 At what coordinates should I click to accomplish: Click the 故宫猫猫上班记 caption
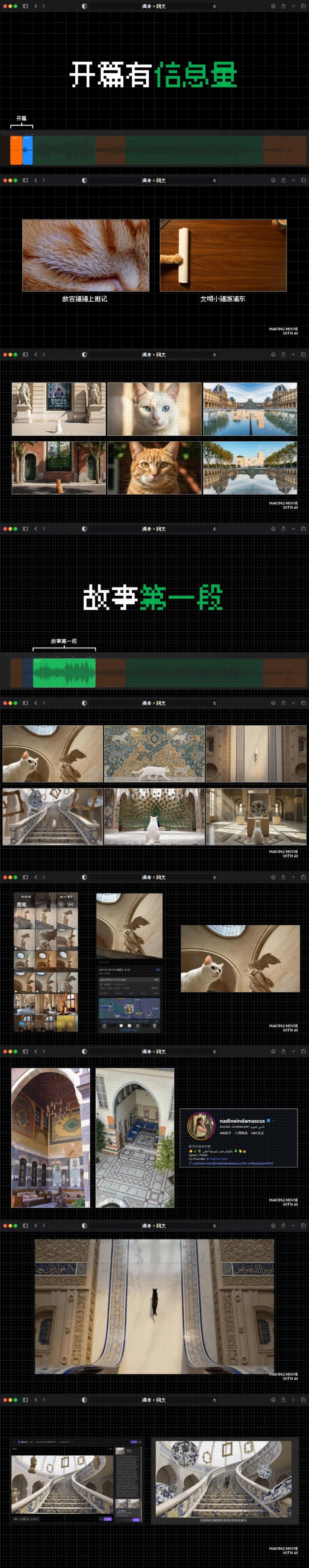pos(85,299)
